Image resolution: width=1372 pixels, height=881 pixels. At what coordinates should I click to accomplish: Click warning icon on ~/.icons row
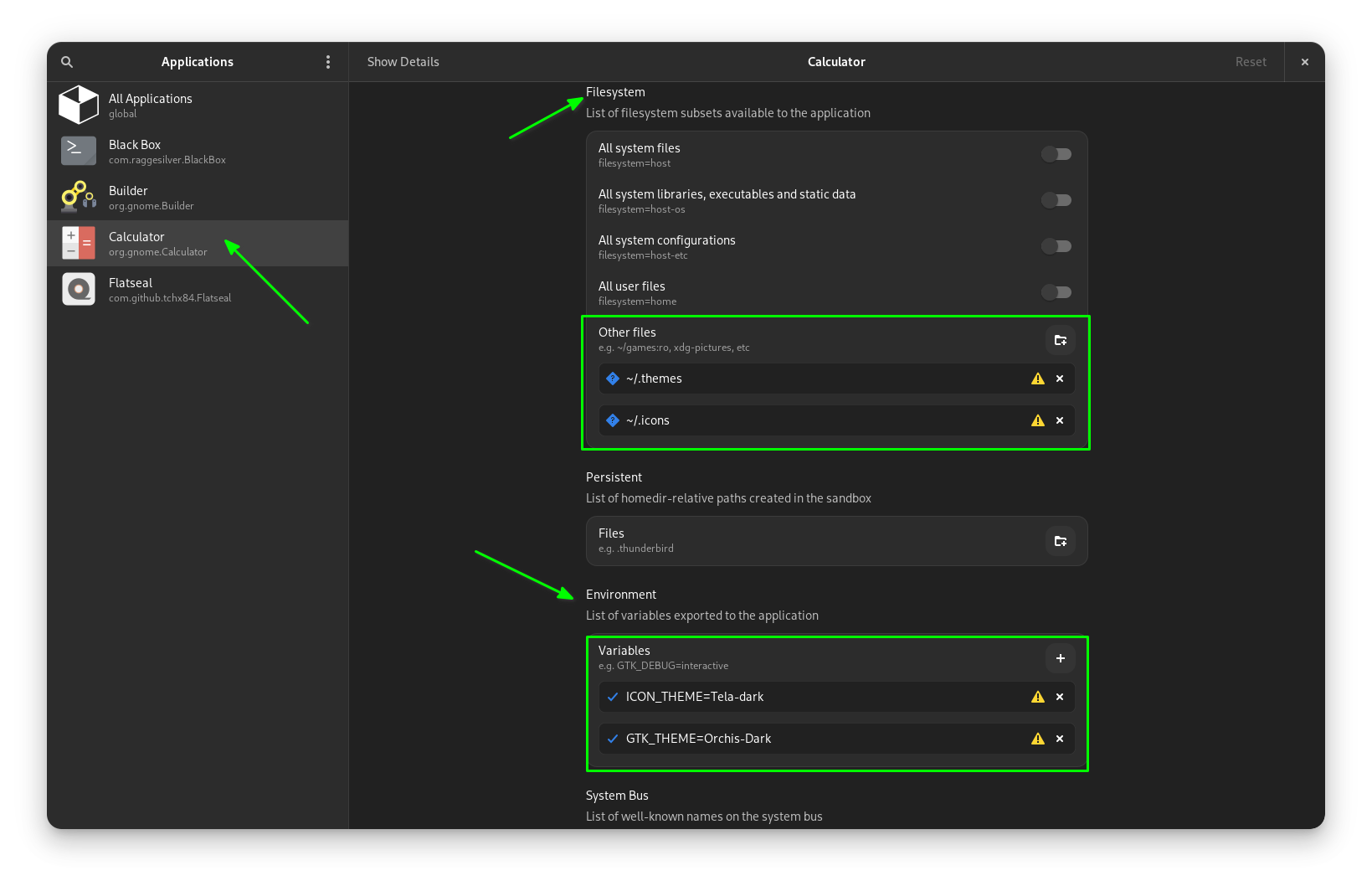(1038, 420)
